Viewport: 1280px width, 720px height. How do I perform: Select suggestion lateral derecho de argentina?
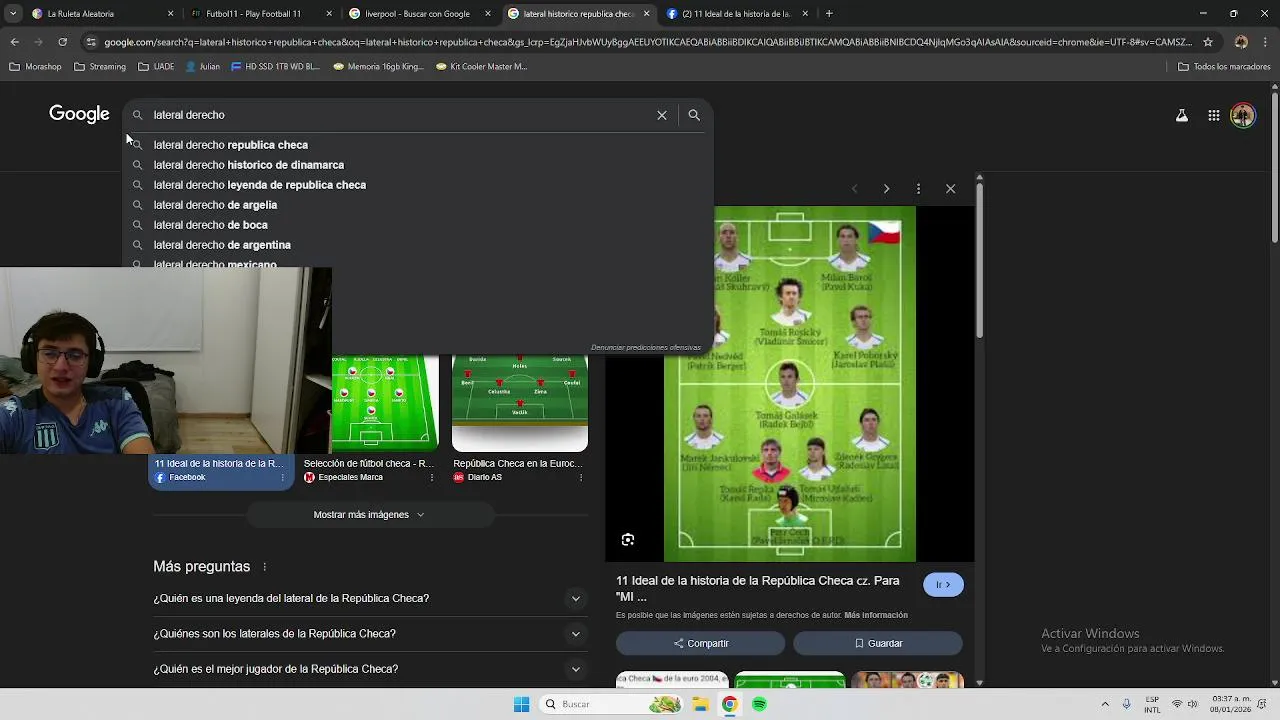pos(420,245)
